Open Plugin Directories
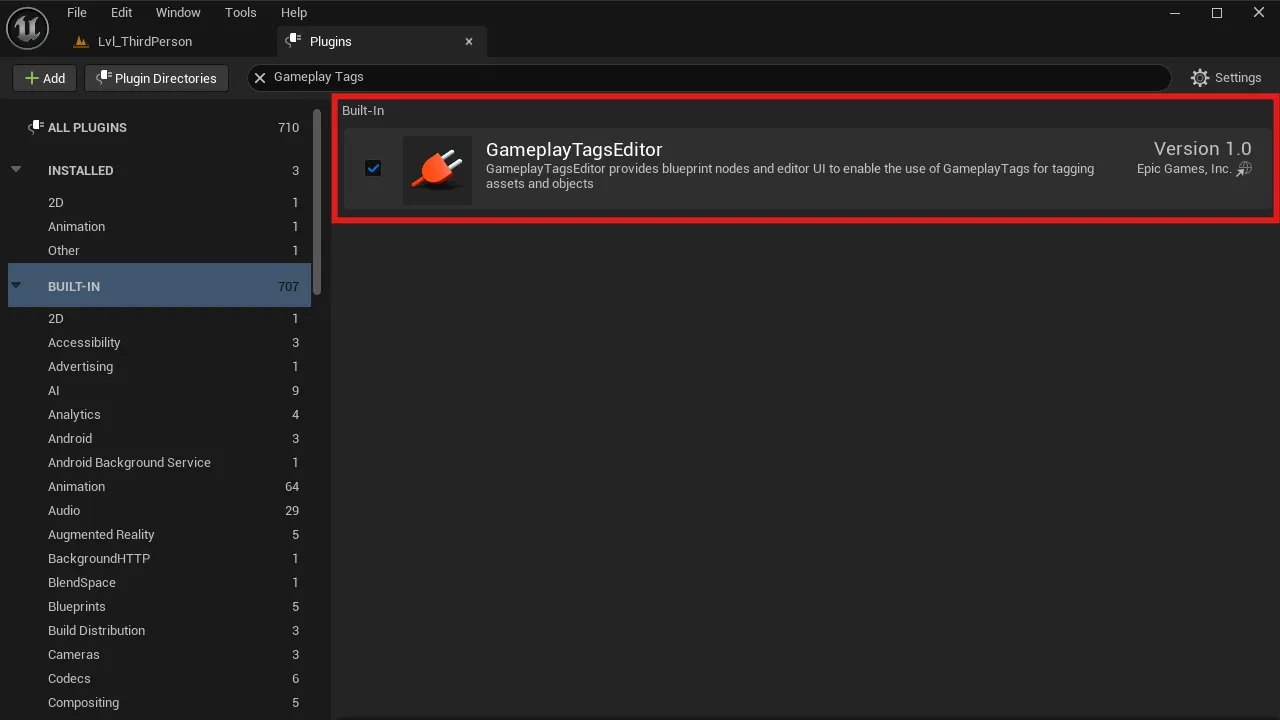 (157, 78)
